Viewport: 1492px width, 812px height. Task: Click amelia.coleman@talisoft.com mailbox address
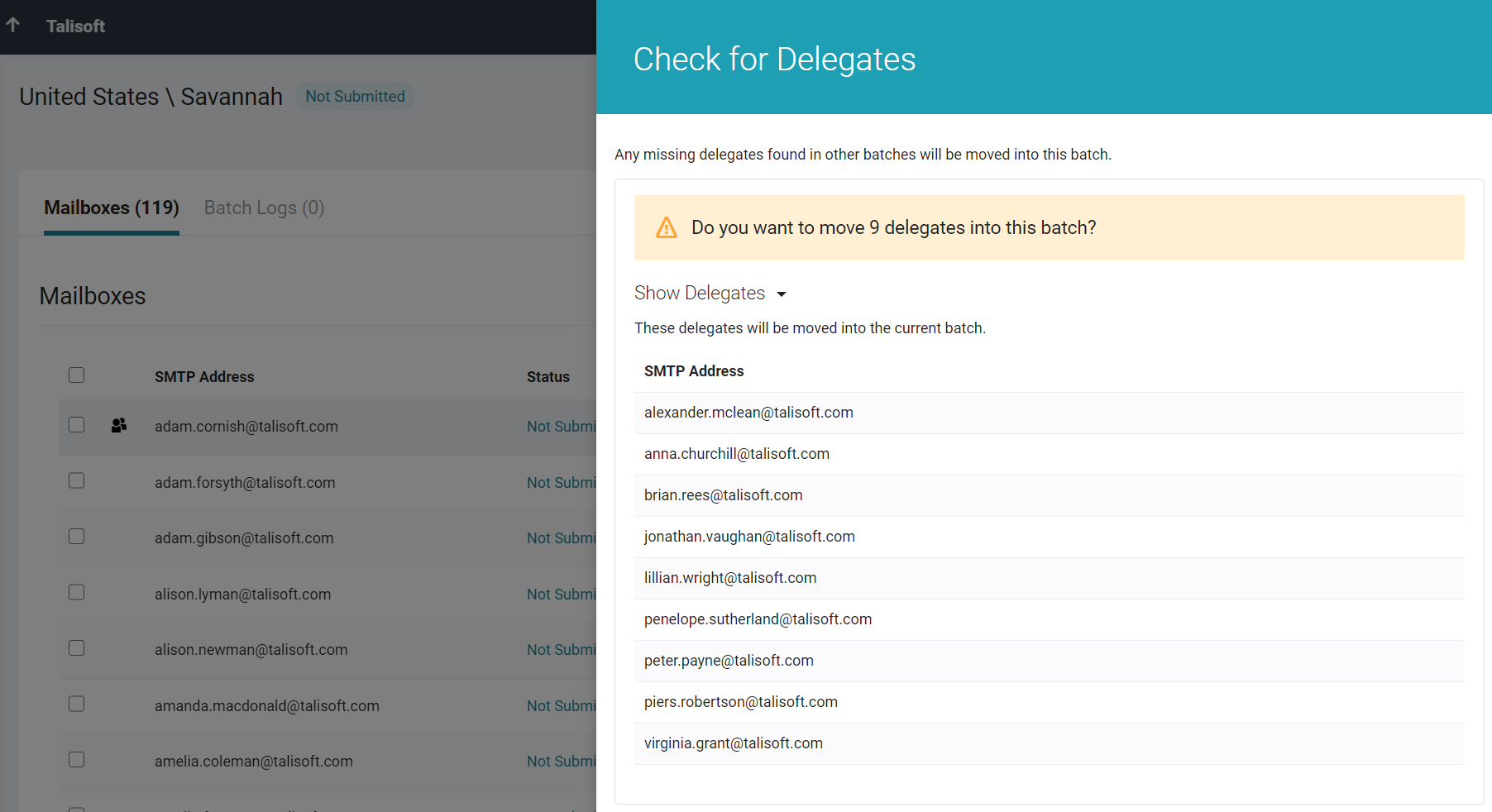pos(254,762)
